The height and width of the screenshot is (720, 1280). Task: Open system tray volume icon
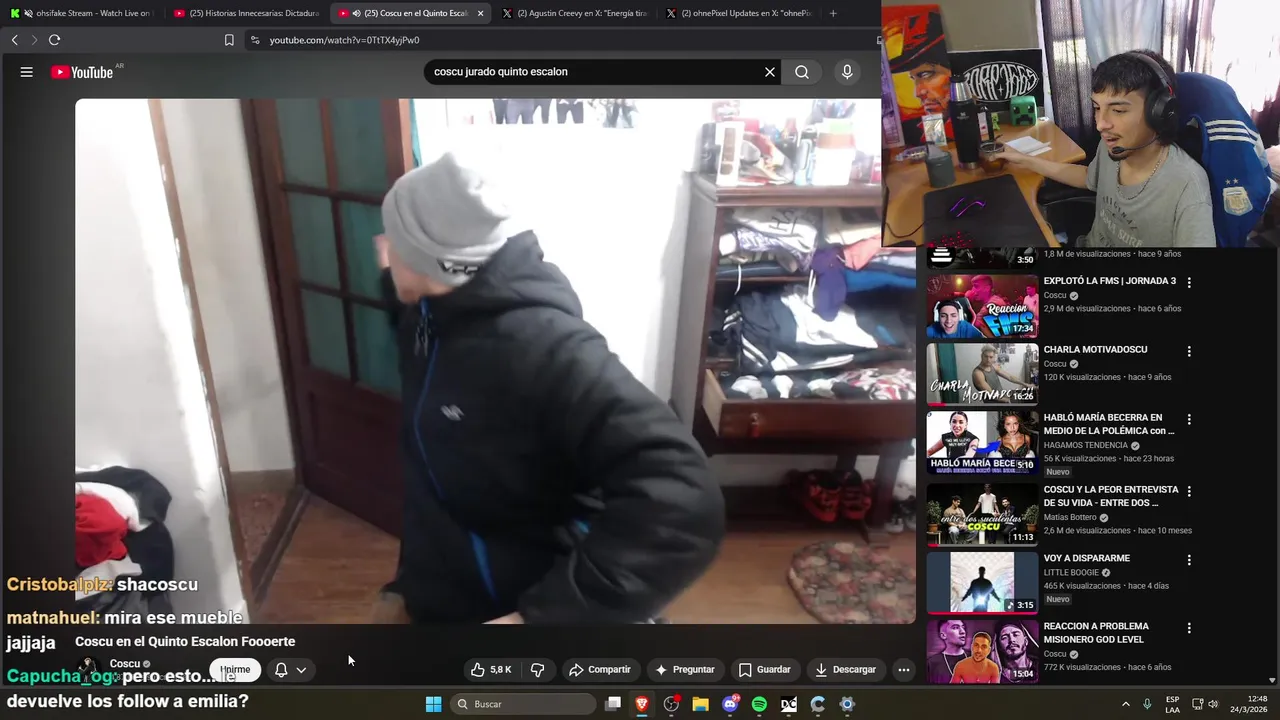pyautogui.click(x=1213, y=704)
